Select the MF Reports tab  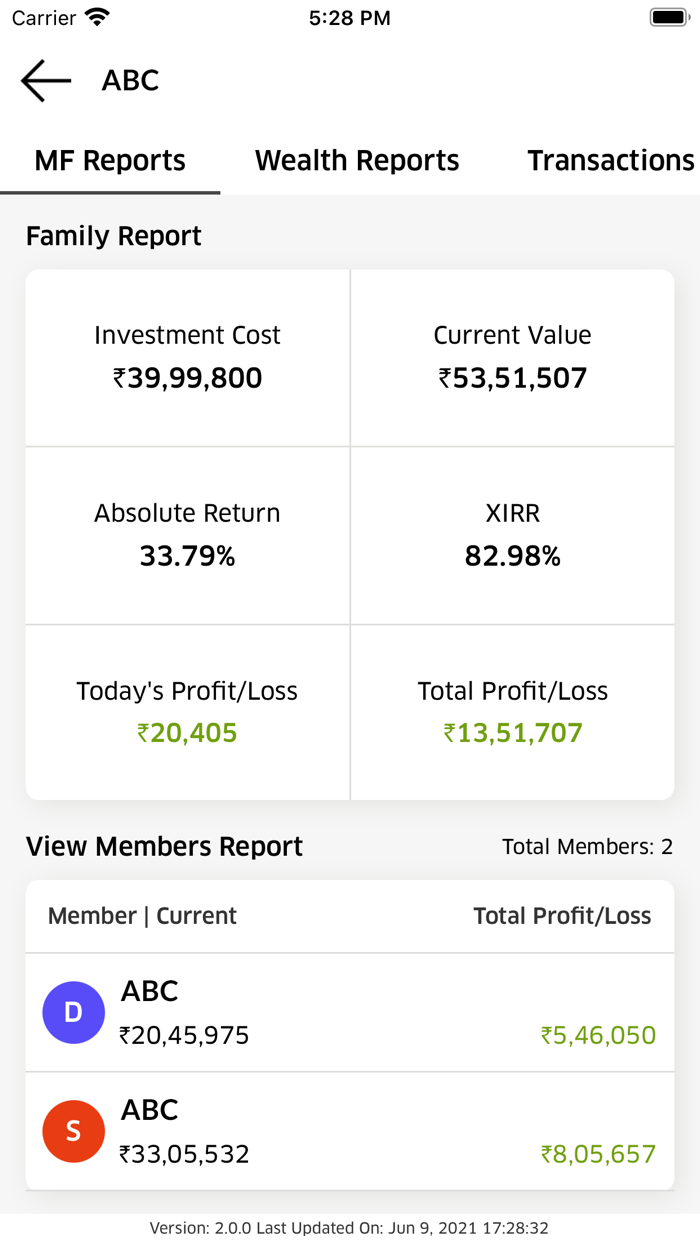click(x=109, y=160)
